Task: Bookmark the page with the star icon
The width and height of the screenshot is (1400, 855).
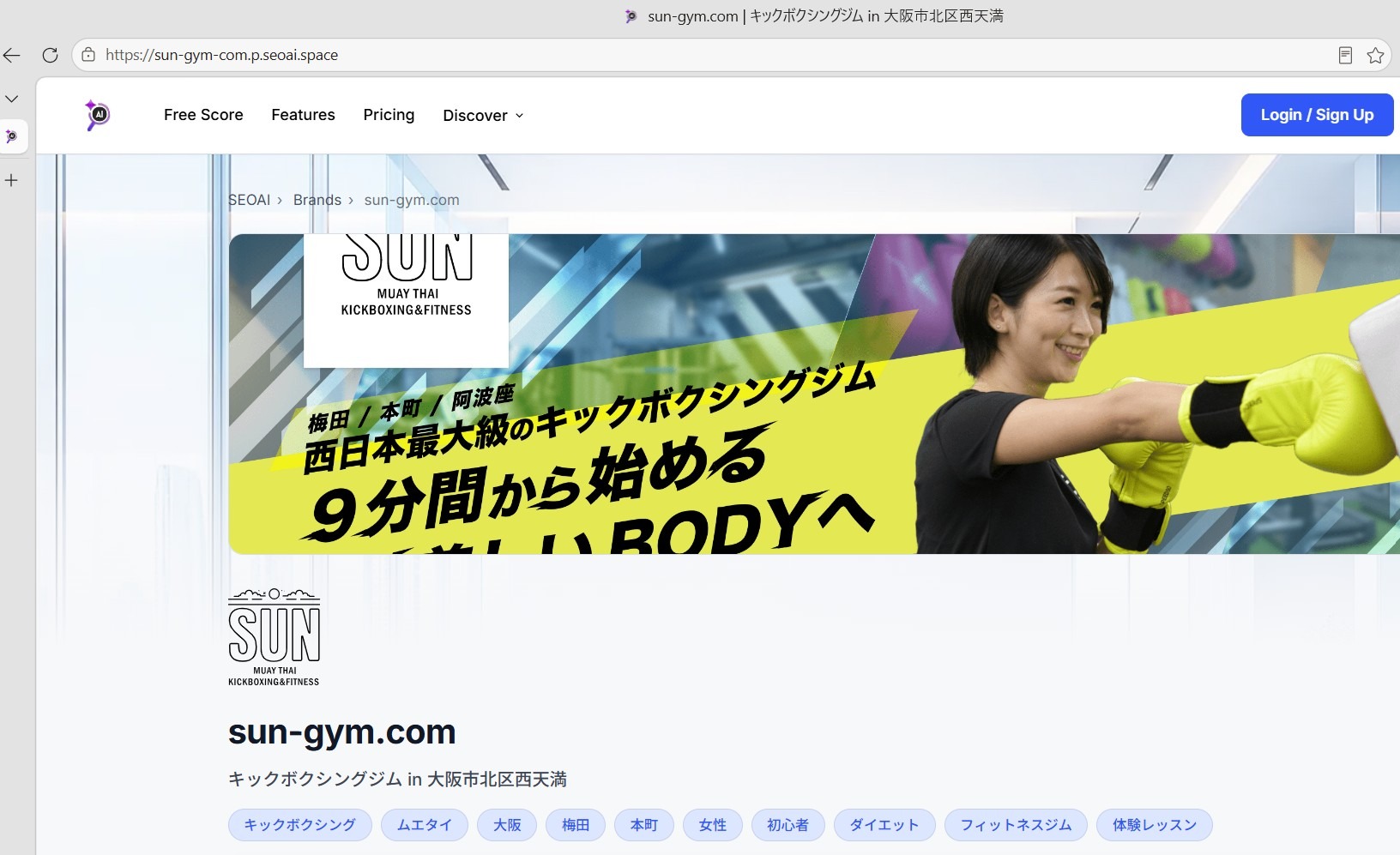Action: (1375, 56)
